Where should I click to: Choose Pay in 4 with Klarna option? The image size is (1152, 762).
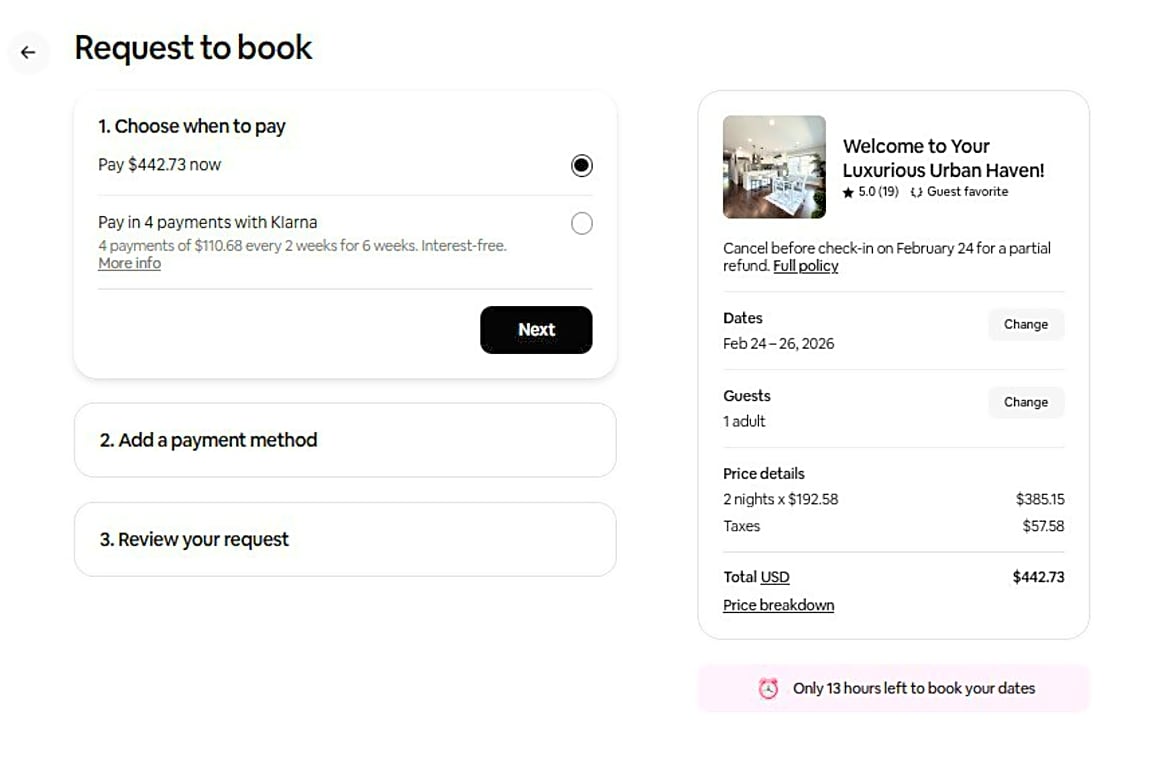pos(581,223)
